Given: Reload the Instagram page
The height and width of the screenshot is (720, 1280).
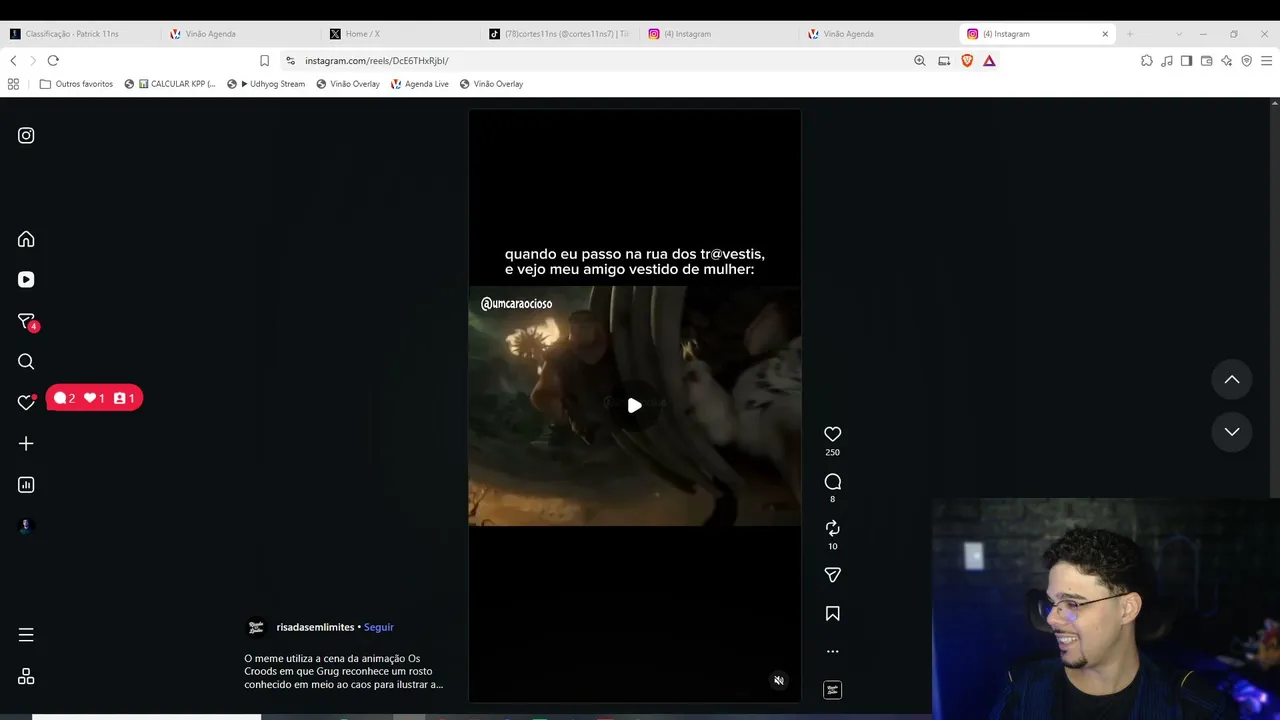Looking at the screenshot, I should click(x=53, y=61).
